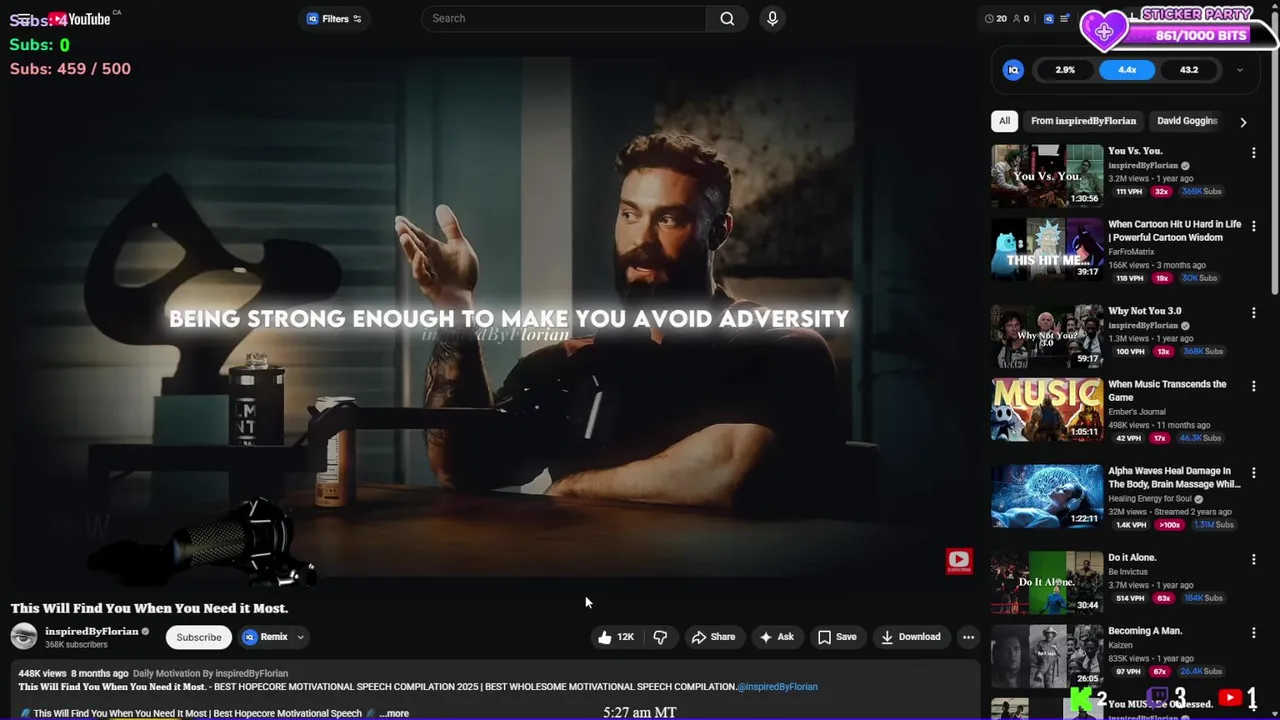Click the 'Be Invictus' channel name
Image resolution: width=1280 pixels, height=720 pixels.
(x=1128, y=572)
